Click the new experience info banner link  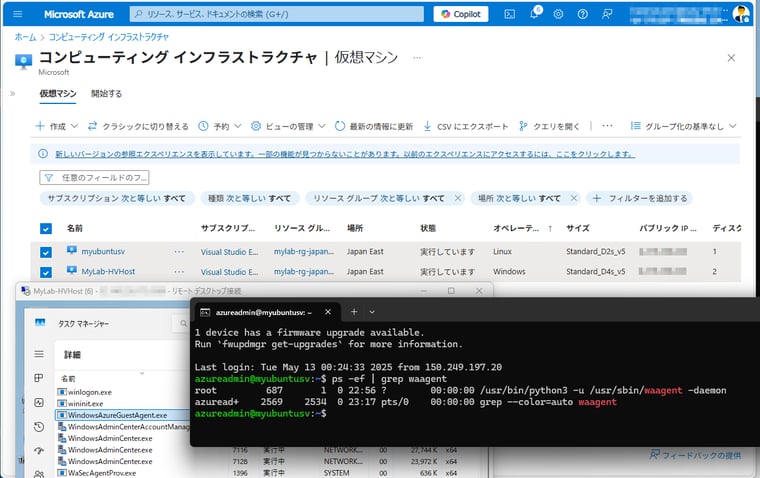345,154
